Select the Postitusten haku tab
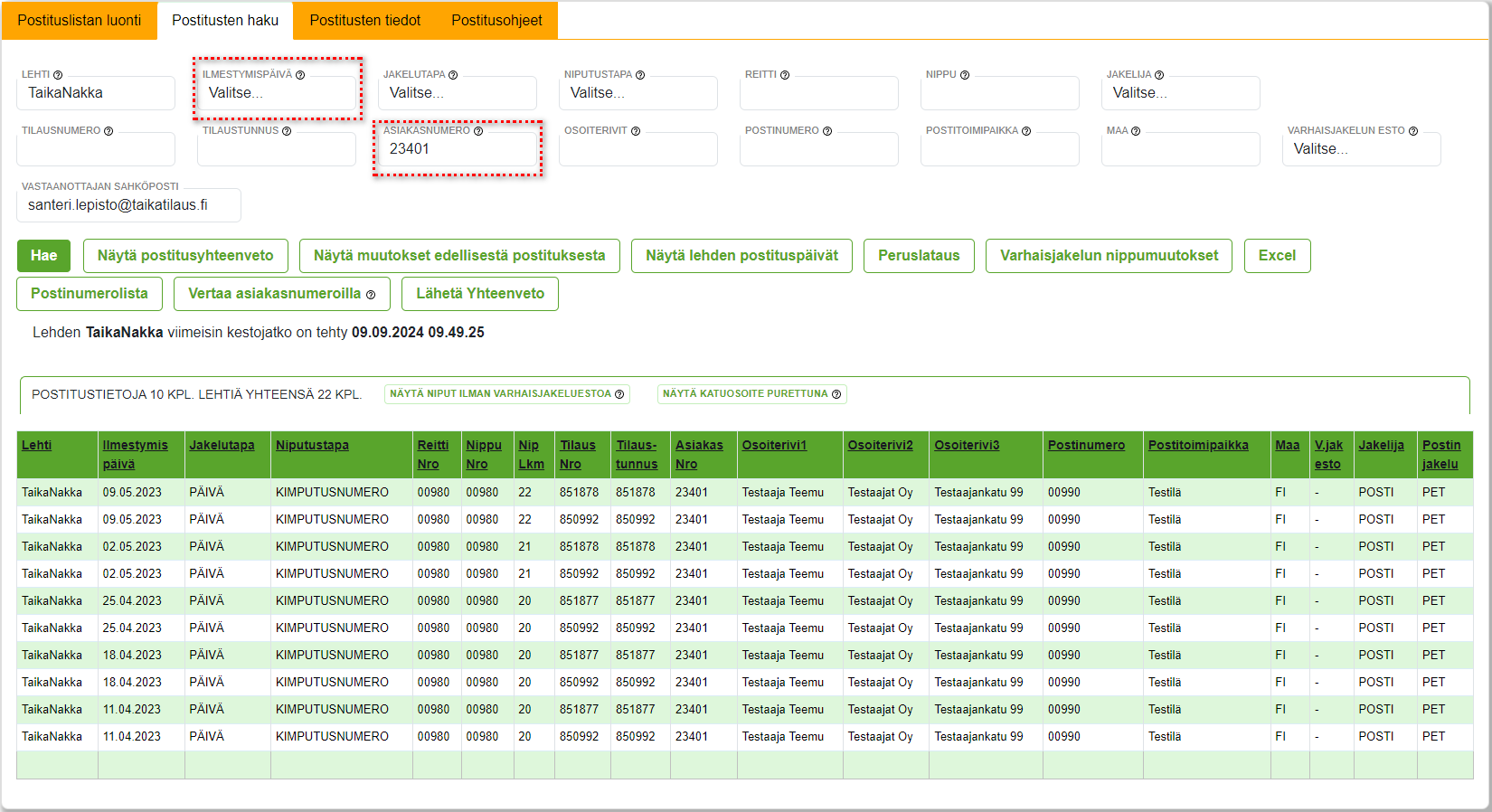The image size is (1492, 812). 225,20
